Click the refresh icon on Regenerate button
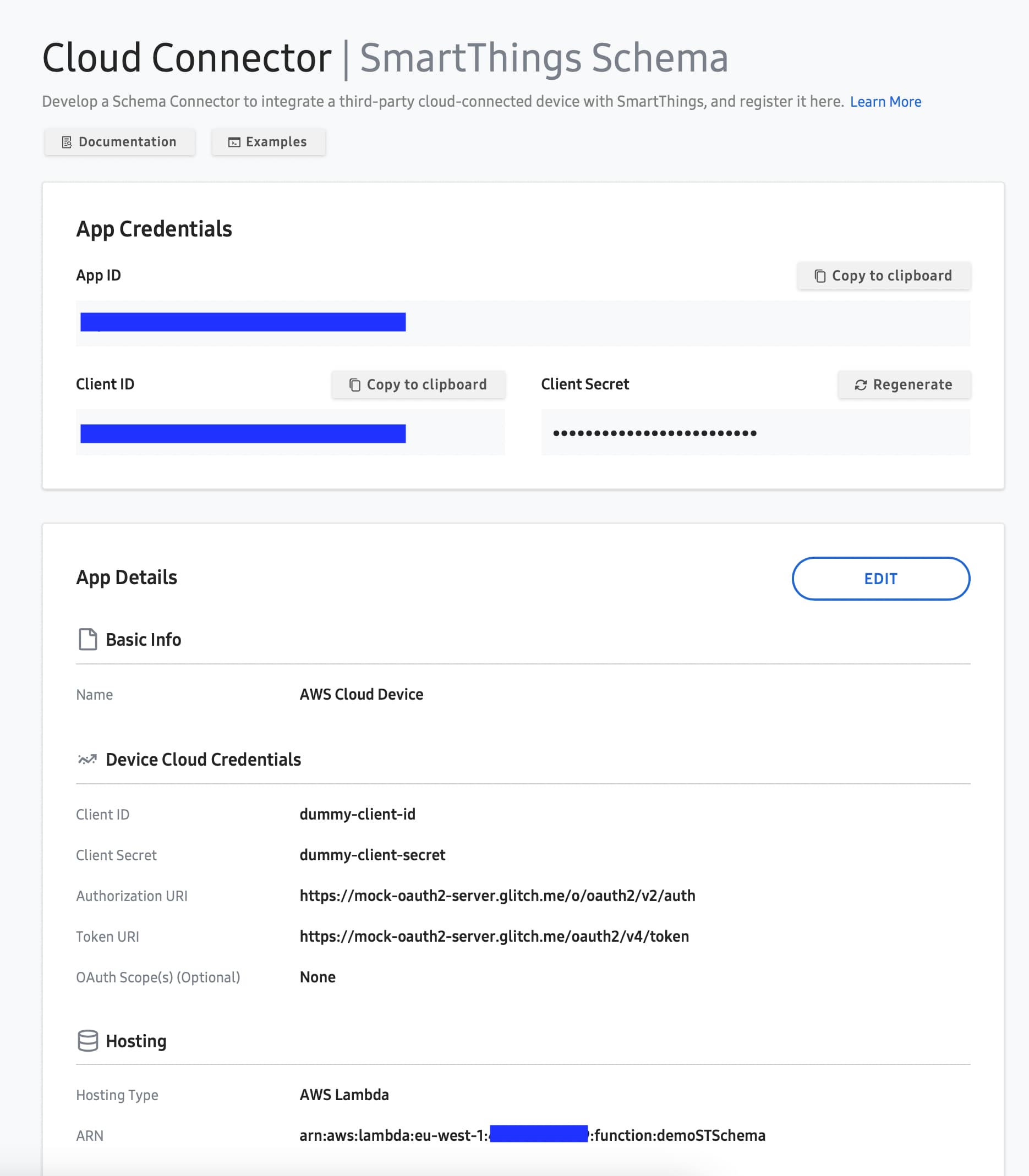This screenshot has width=1029, height=1176. (860, 384)
